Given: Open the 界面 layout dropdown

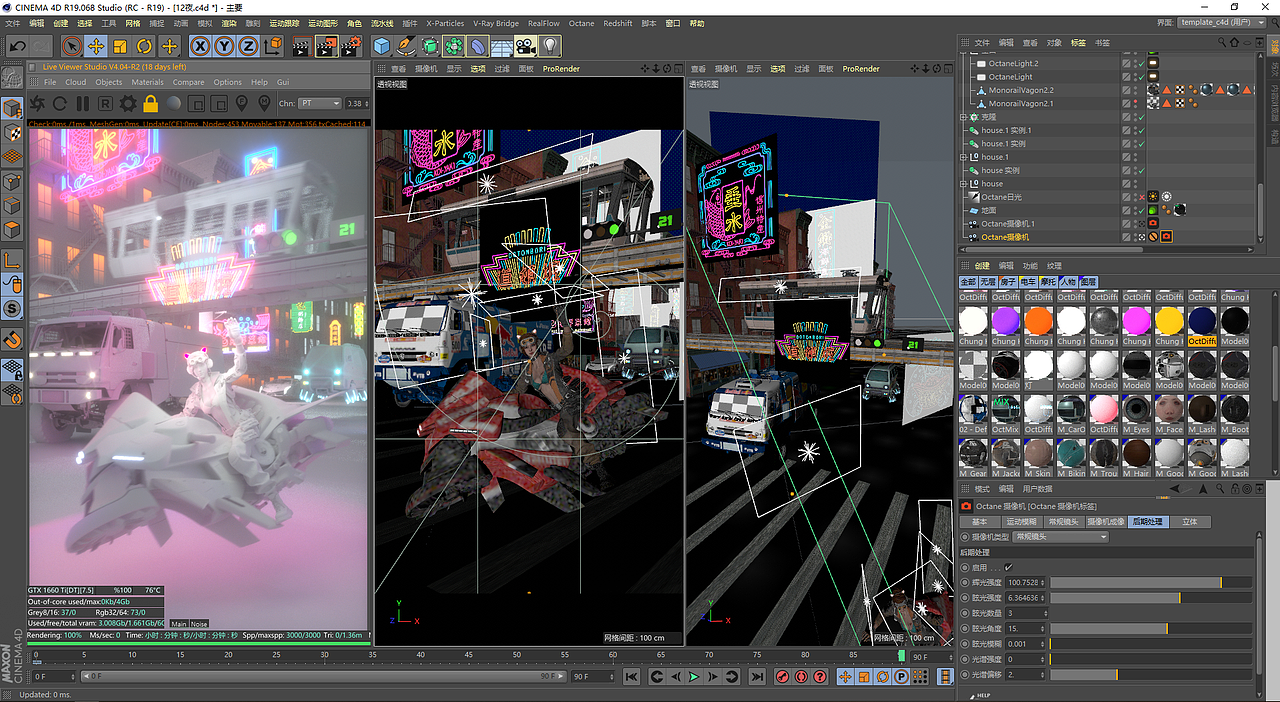Looking at the screenshot, I should pyautogui.click(x=1223, y=22).
